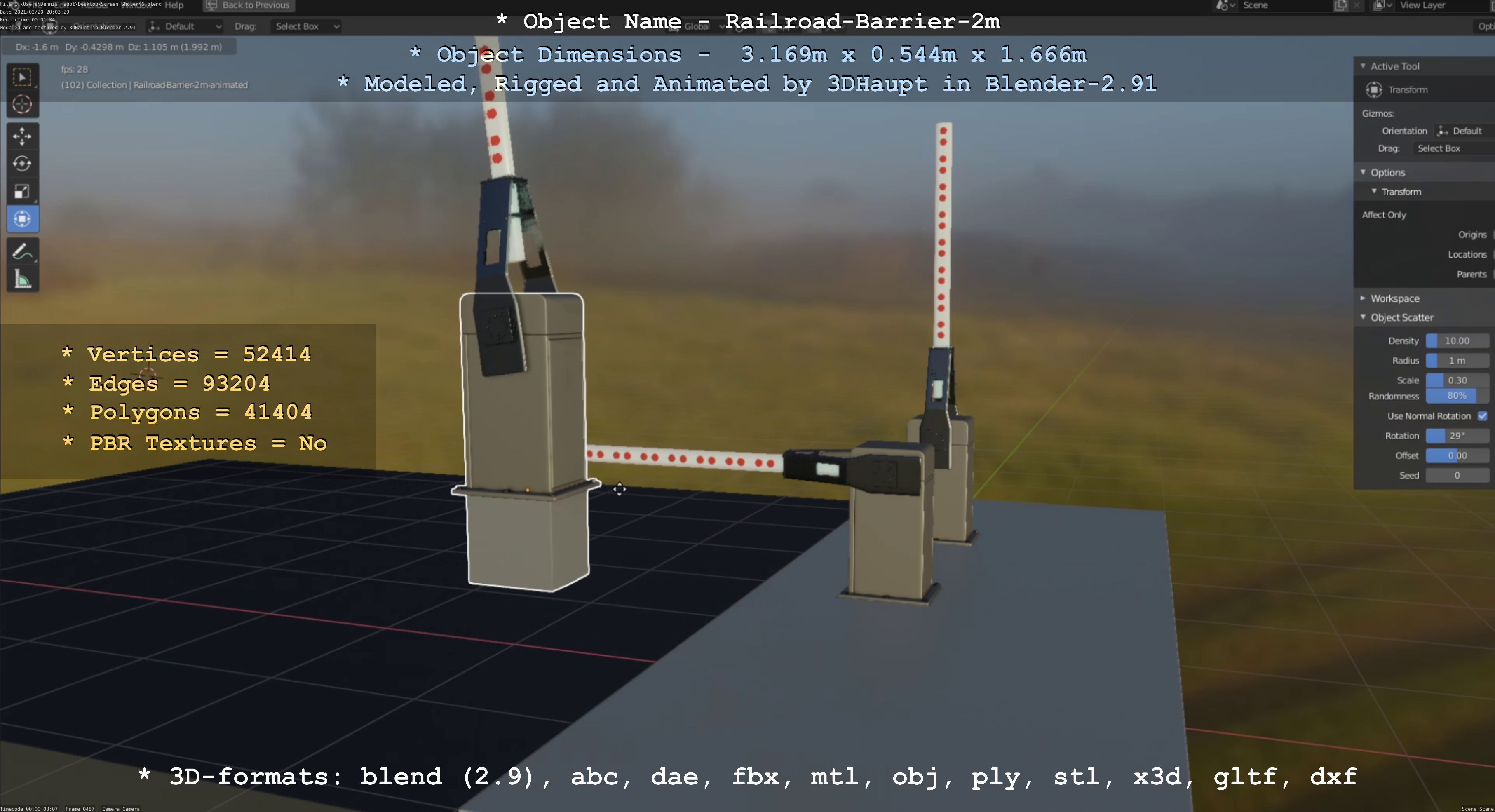Open header Drag Select Box dropdown
Image resolution: width=1495 pixels, height=812 pixels.
(x=305, y=26)
